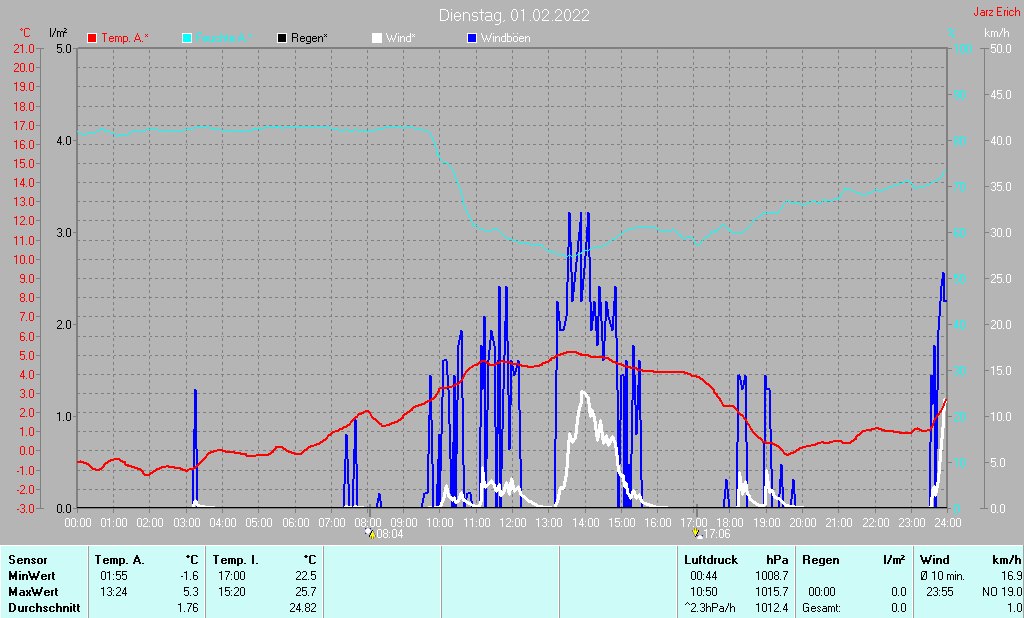Click the sunset icon beside 17:06
Image resolution: width=1024 pixels, height=618 pixels.
pyautogui.click(x=697, y=533)
